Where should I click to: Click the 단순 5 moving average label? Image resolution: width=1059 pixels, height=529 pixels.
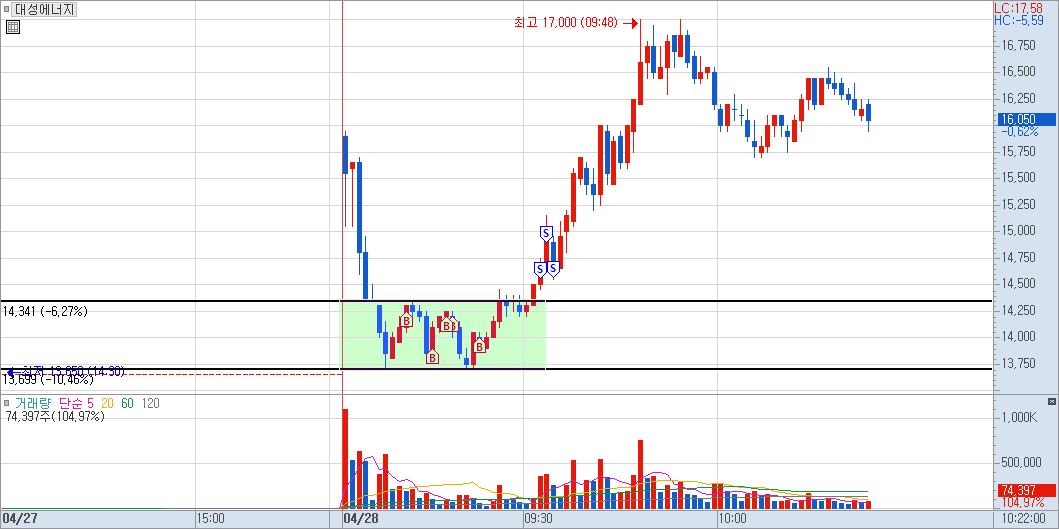point(76,404)
